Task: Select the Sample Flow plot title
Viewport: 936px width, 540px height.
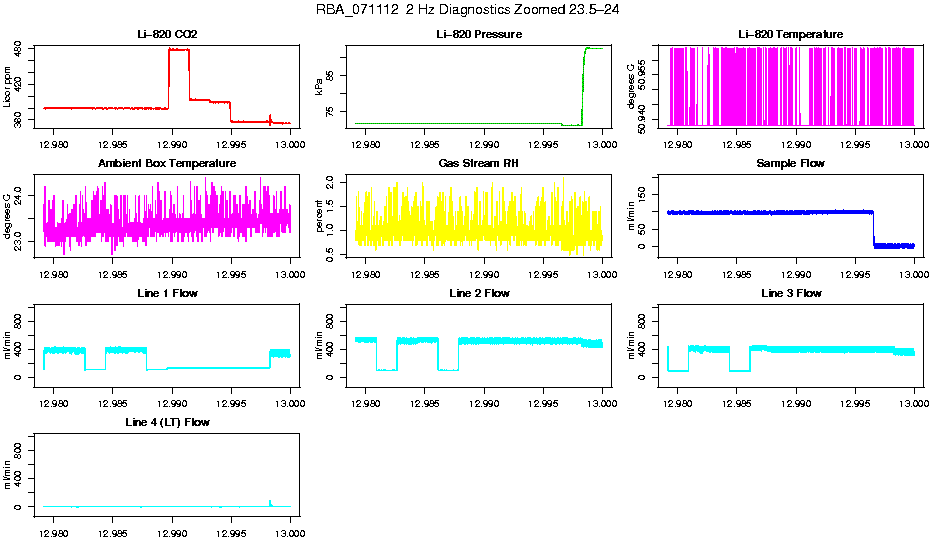Action: tap(791, 163)
